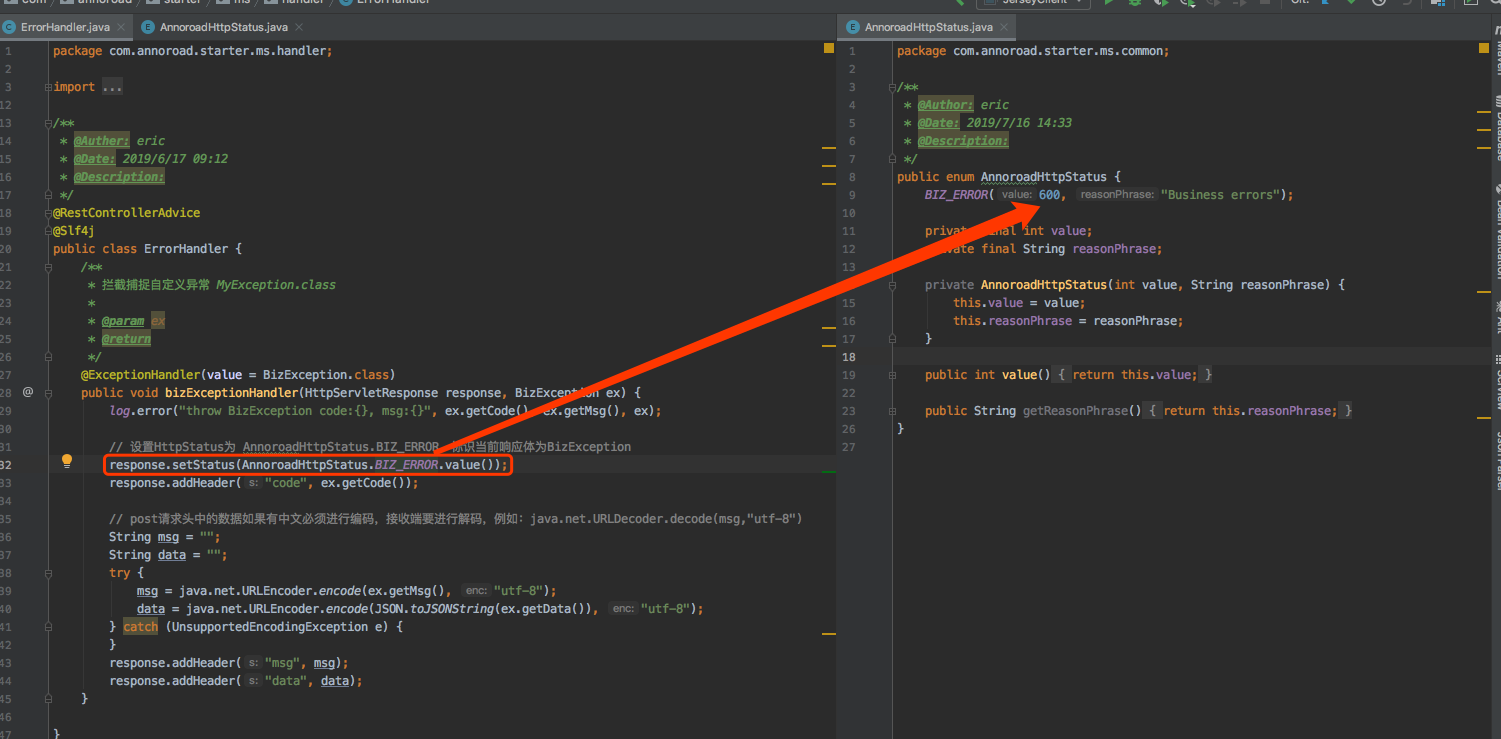Expand the collapsed import block
The height and width of the screenshot is (739, 1501).
click(x=48, y=87)
